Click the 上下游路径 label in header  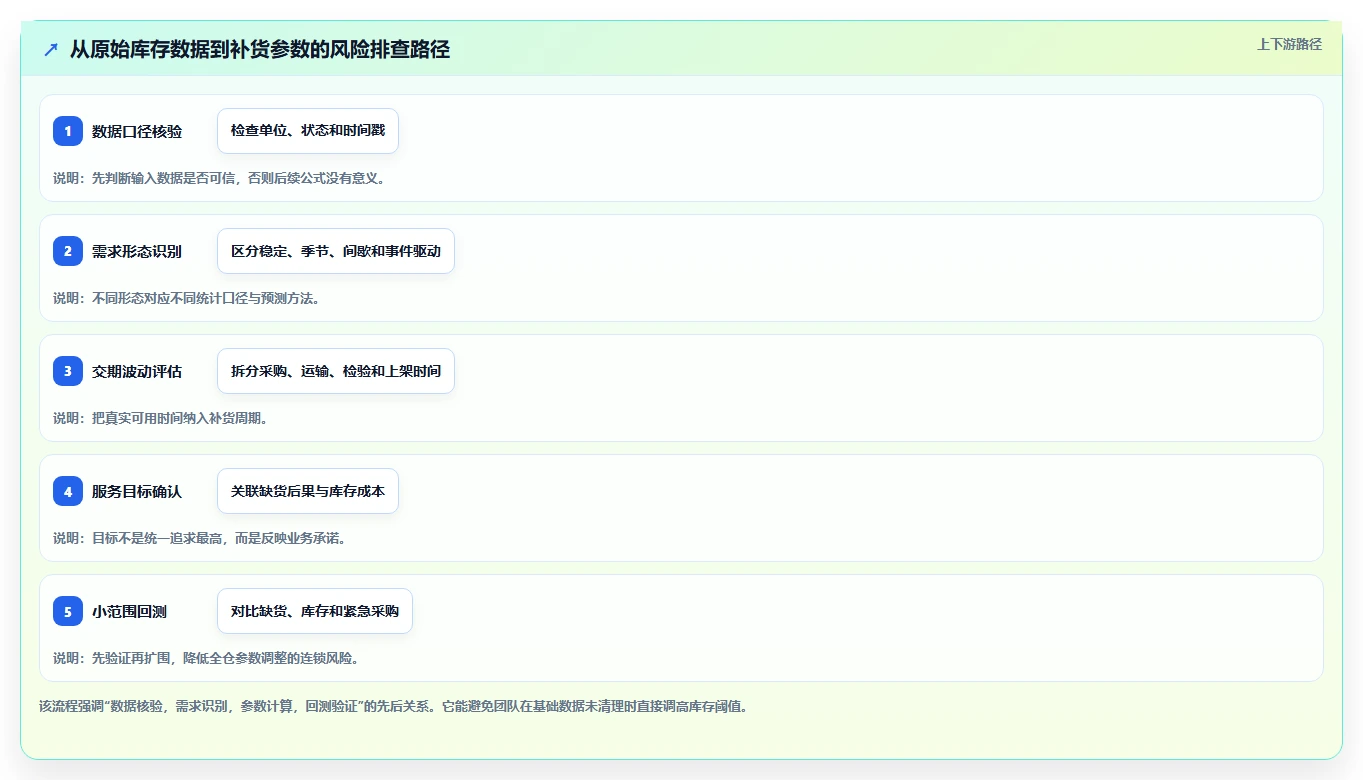click(x=1289, y=44)
